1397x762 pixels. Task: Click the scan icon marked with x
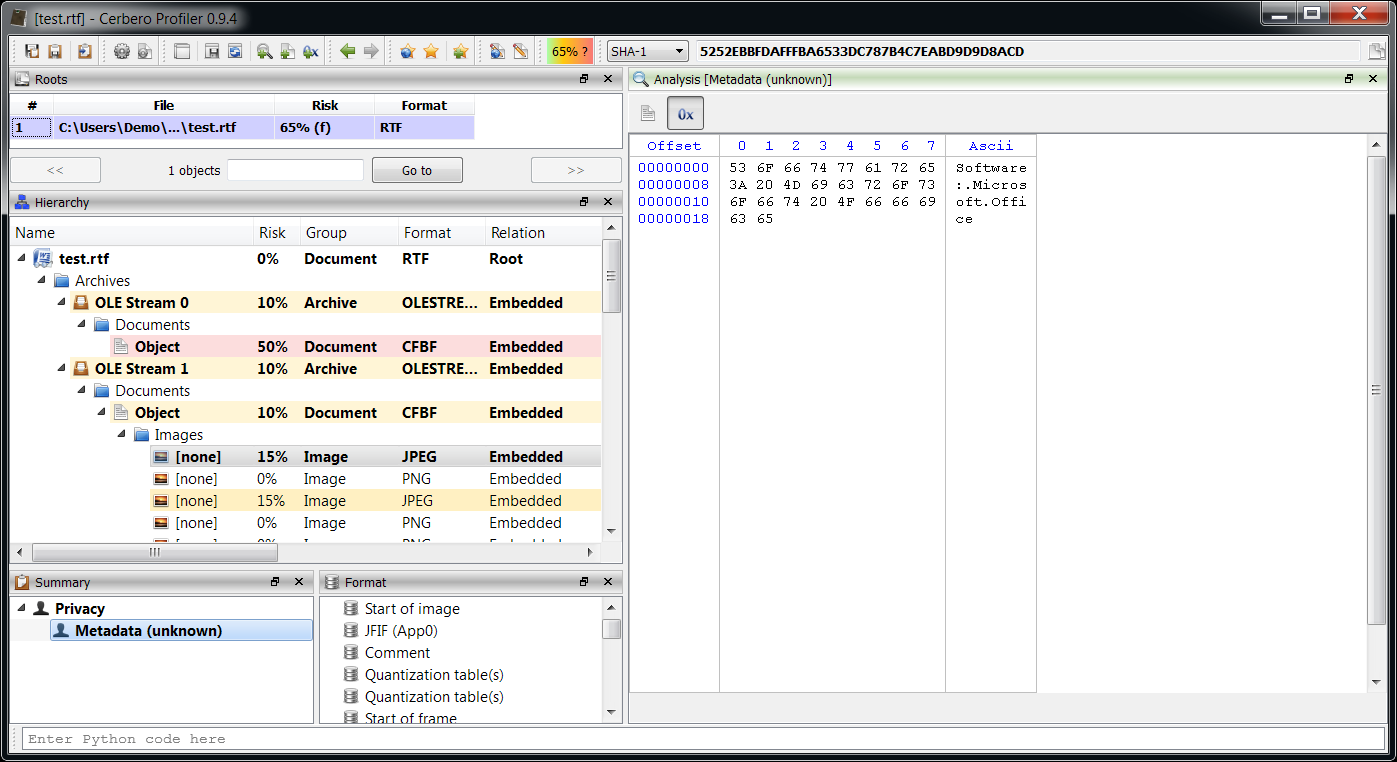click(311, 51)
